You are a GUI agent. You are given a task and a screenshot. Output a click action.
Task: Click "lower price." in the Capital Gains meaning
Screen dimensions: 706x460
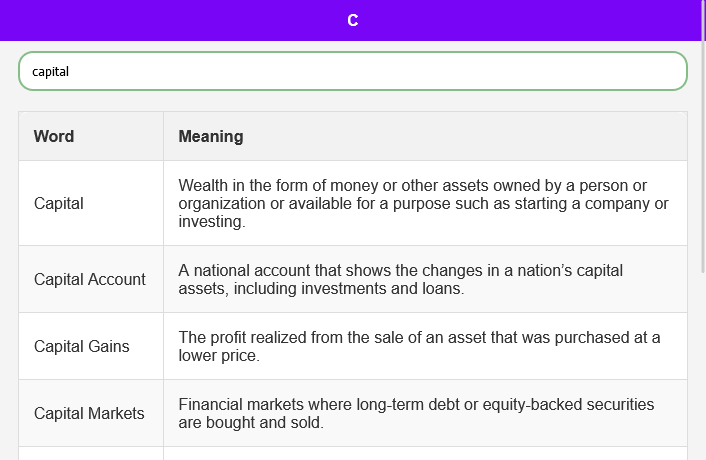pyautogui.click(x=219, y=355)
